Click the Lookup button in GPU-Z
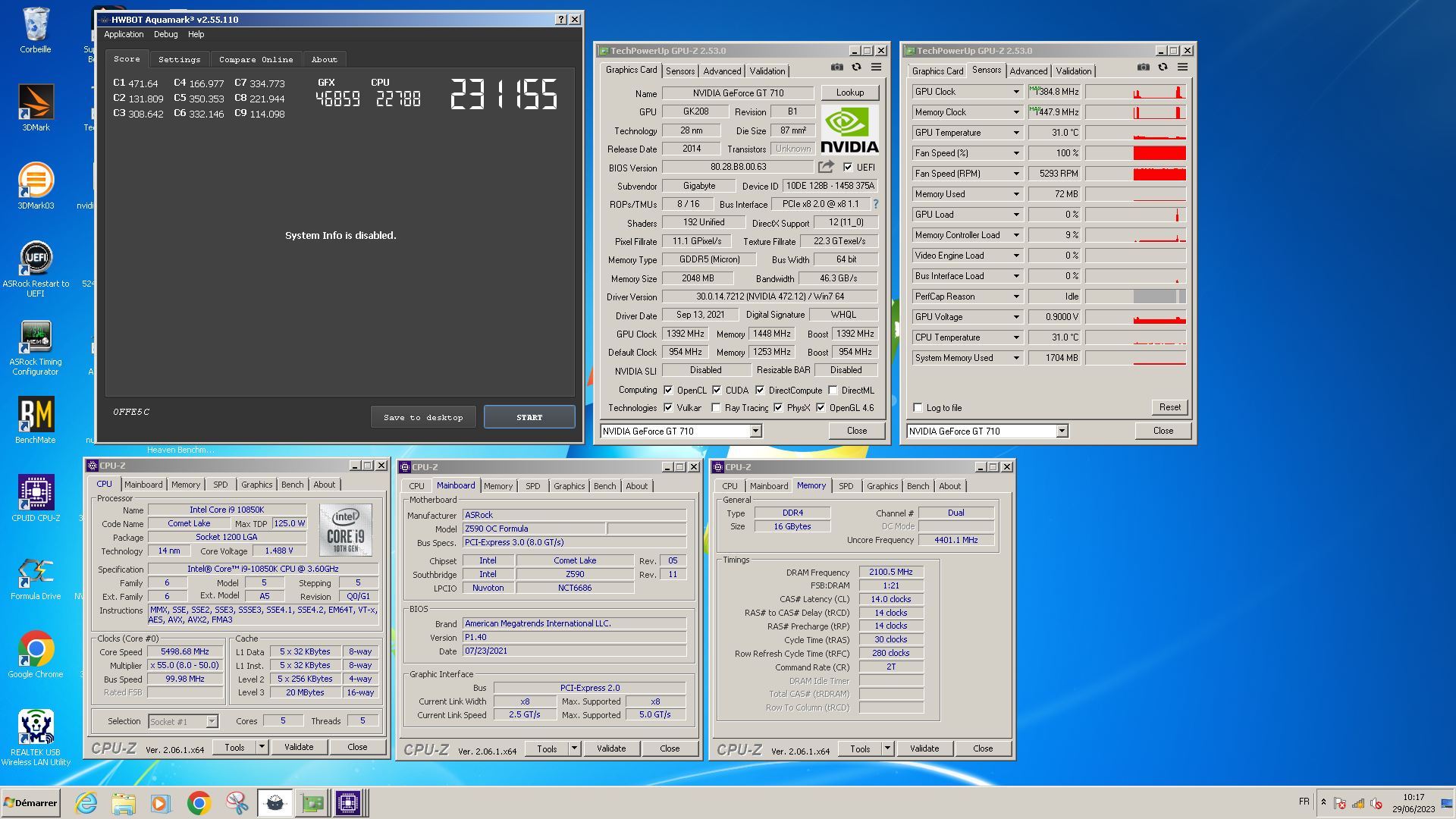Screen dimensions: 1456x819 [850, 93]
